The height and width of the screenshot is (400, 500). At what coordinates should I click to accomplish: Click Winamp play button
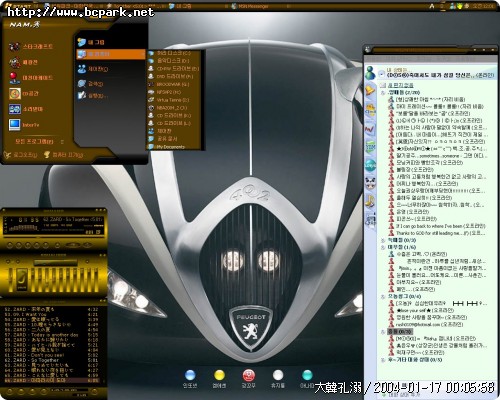tap(19, 245)
